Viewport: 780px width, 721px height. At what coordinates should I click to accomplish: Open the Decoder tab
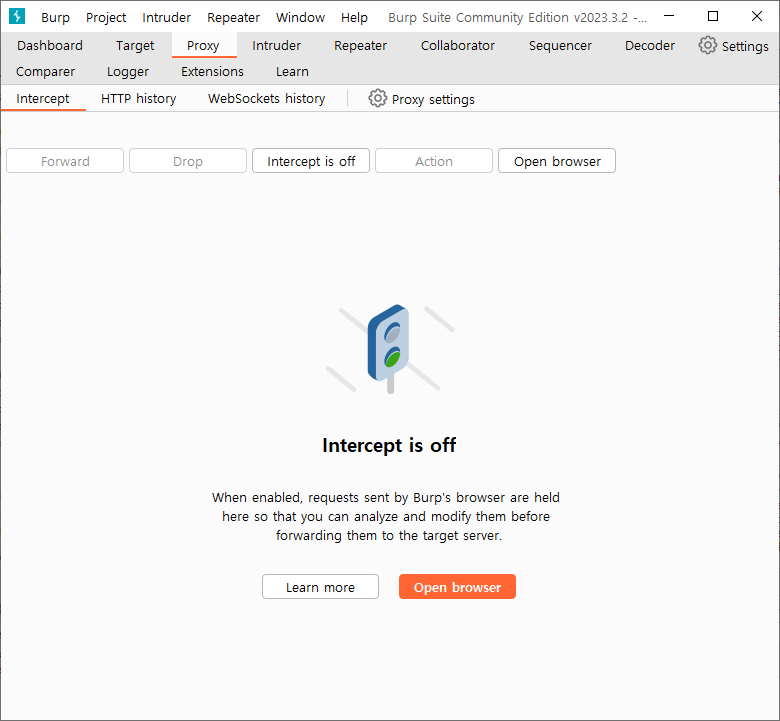pos(650,45)
